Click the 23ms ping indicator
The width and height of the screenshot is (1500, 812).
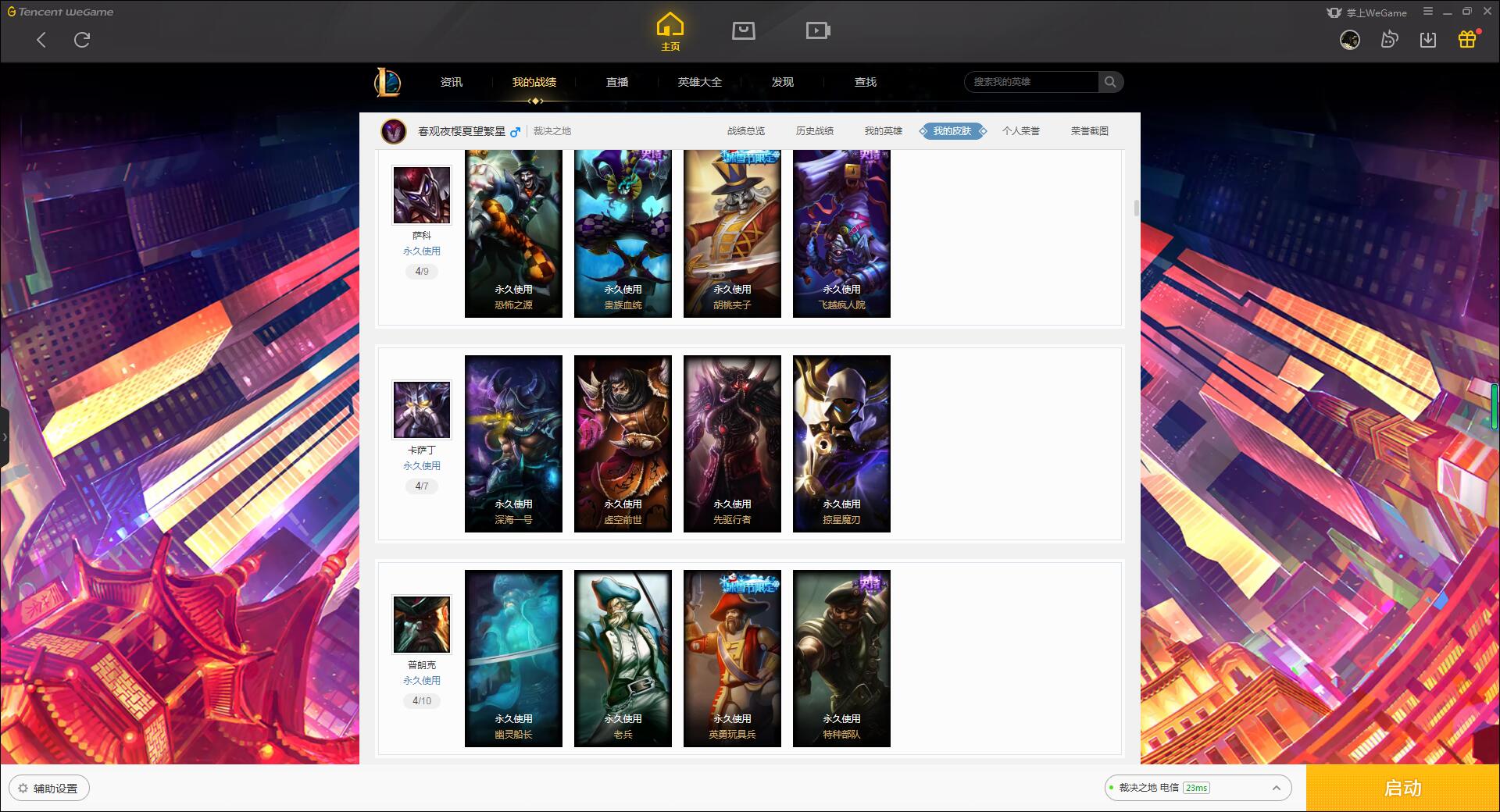coord(1196,788)
